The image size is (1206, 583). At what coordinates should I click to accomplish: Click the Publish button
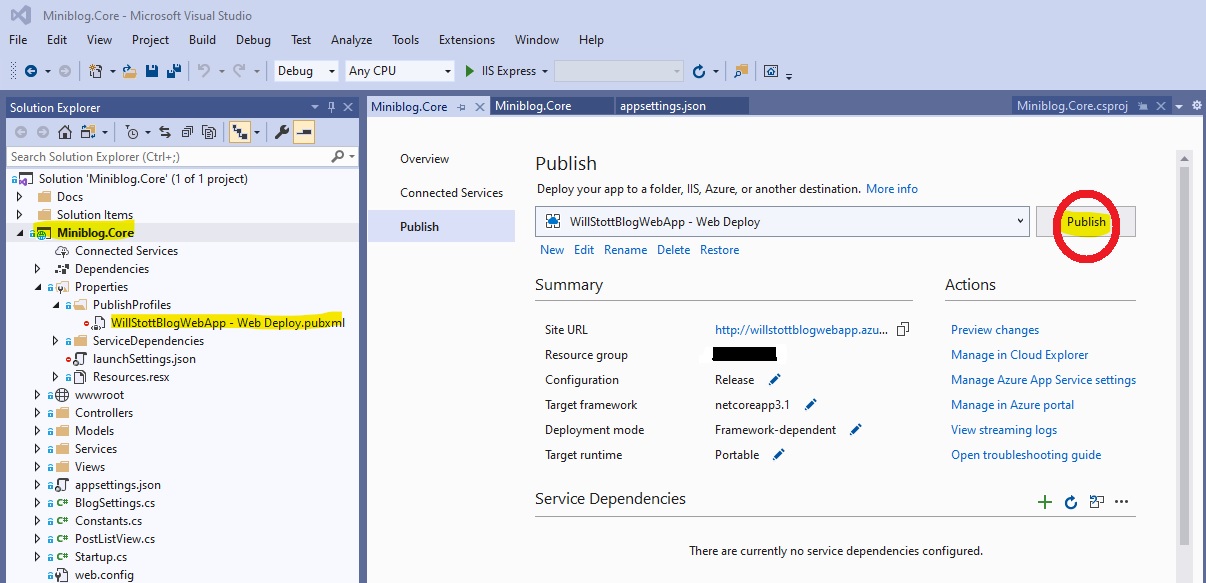point(1086,222)
